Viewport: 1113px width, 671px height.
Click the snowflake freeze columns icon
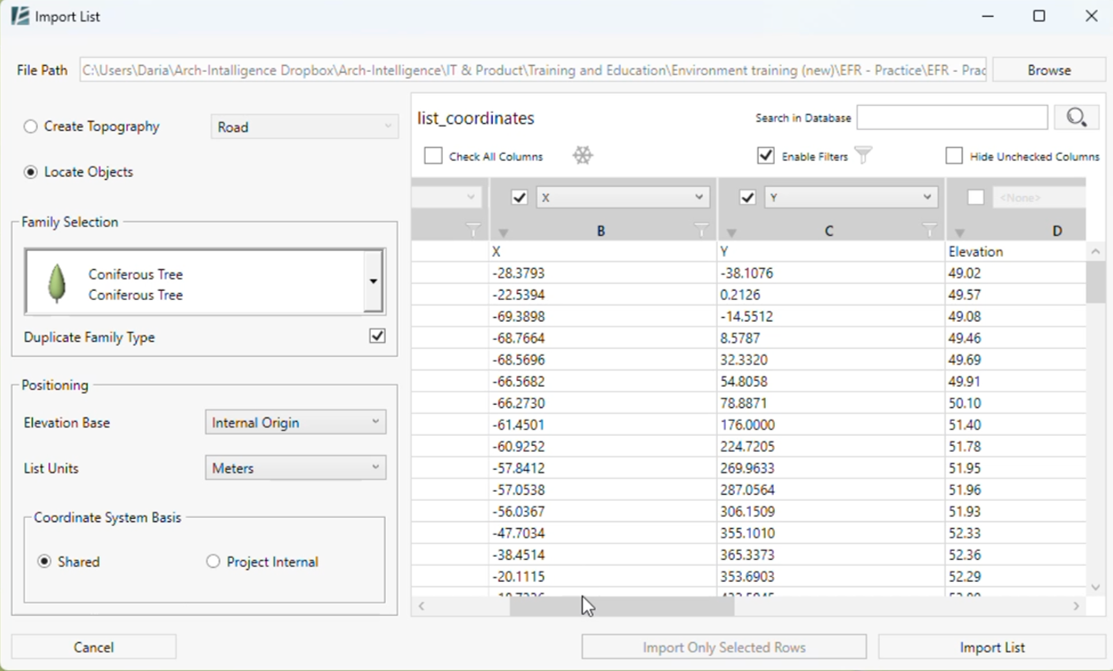point(583,155)
